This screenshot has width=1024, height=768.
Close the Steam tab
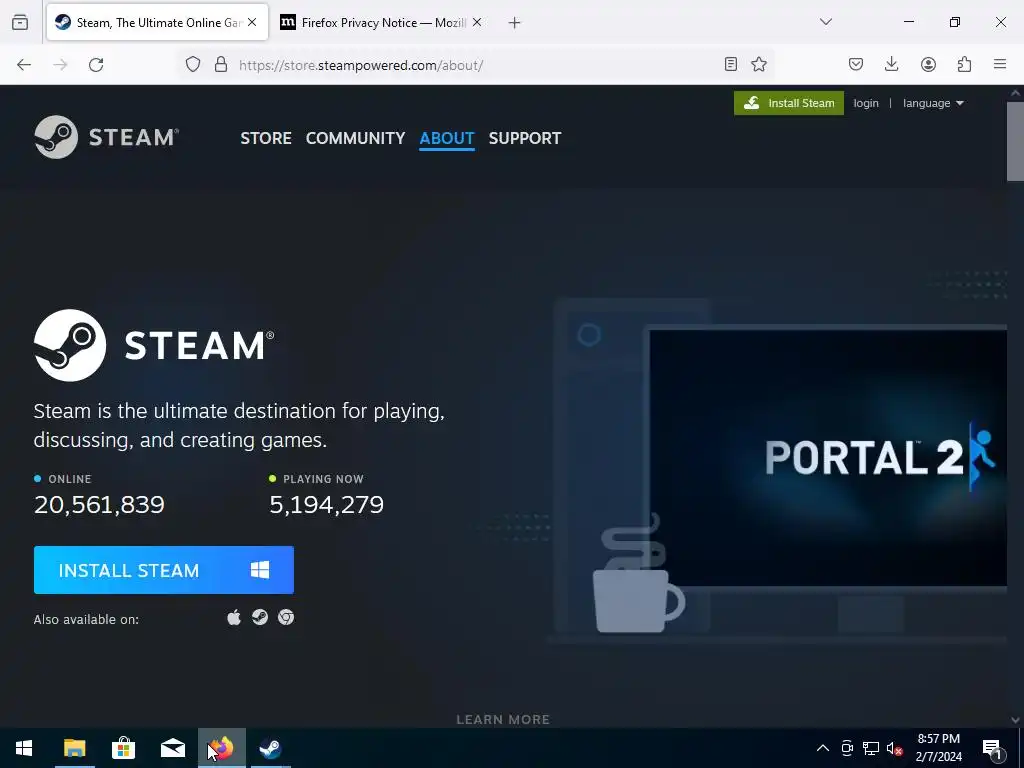pos(252,22)
